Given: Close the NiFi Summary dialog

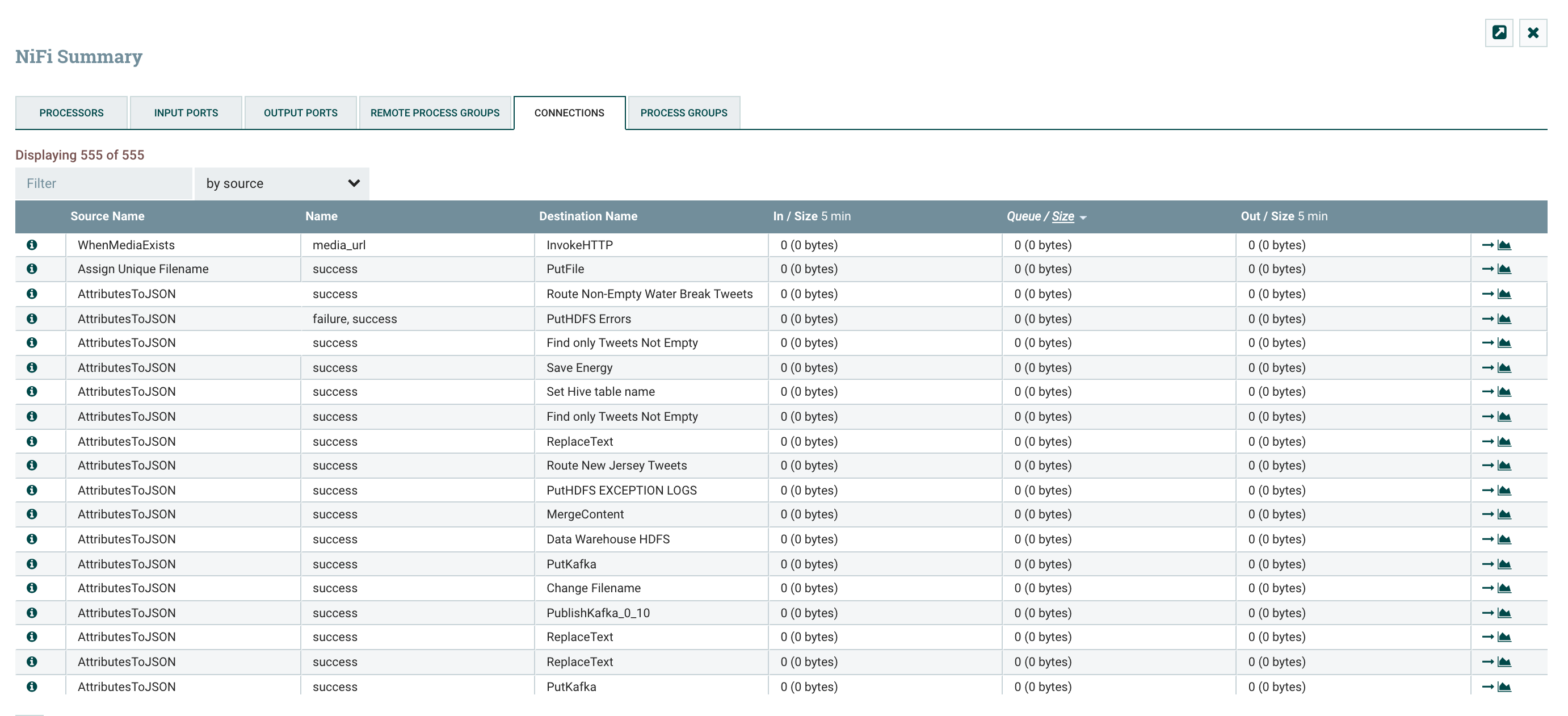Looking at the screenshot, I should 1533,33.
